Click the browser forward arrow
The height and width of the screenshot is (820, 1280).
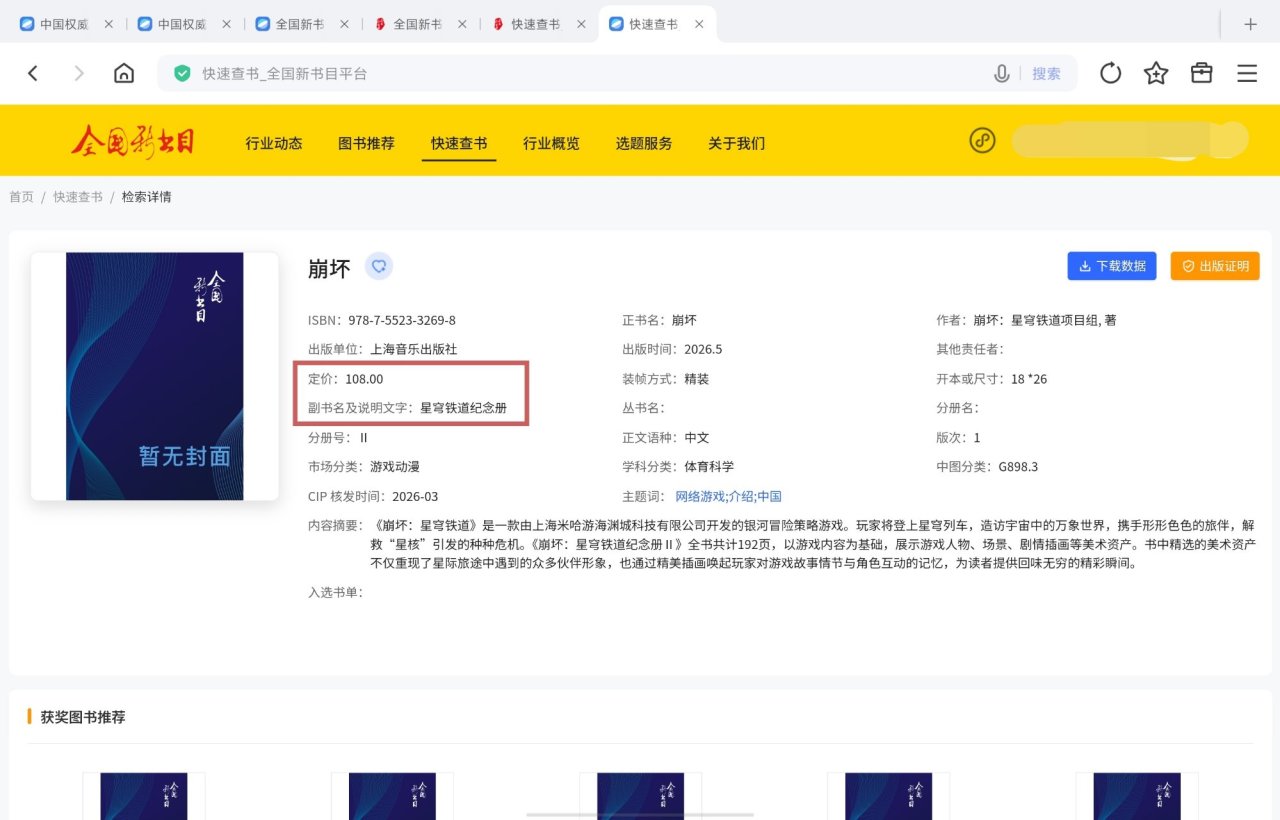79,73
